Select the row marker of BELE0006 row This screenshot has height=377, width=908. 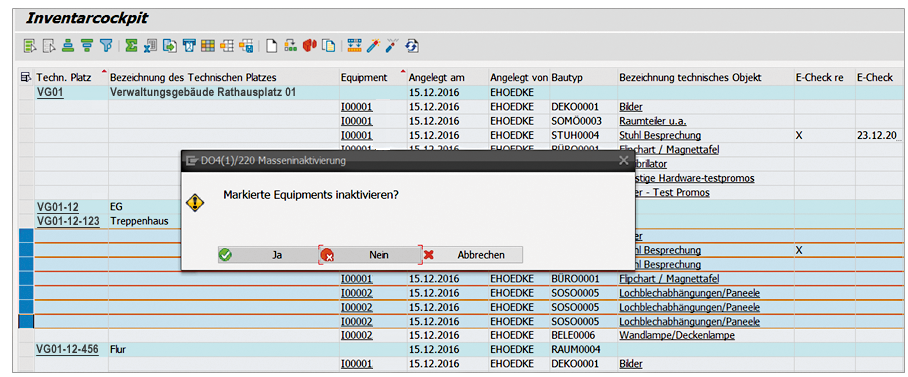click(27, 335)
